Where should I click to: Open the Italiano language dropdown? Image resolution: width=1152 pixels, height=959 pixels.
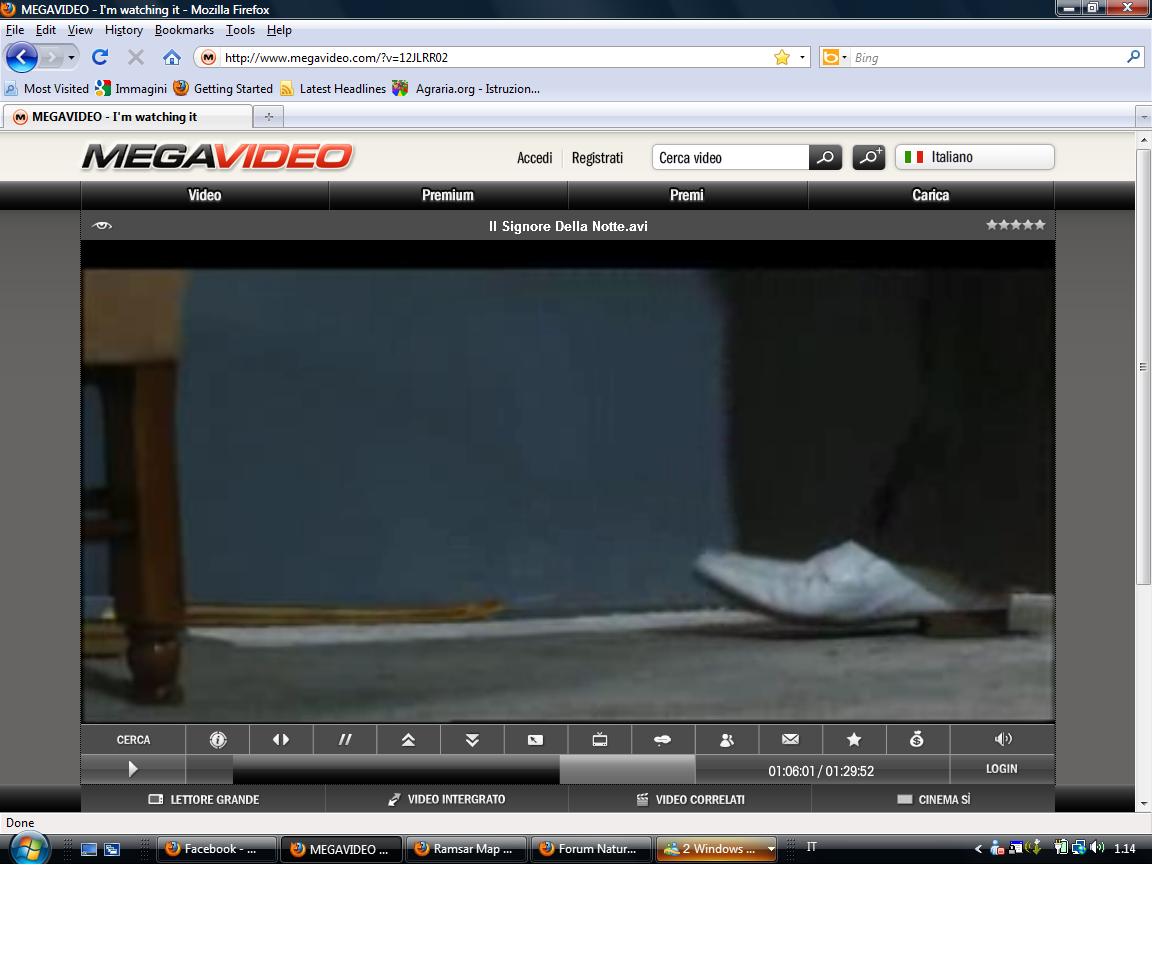click(974, 157)
